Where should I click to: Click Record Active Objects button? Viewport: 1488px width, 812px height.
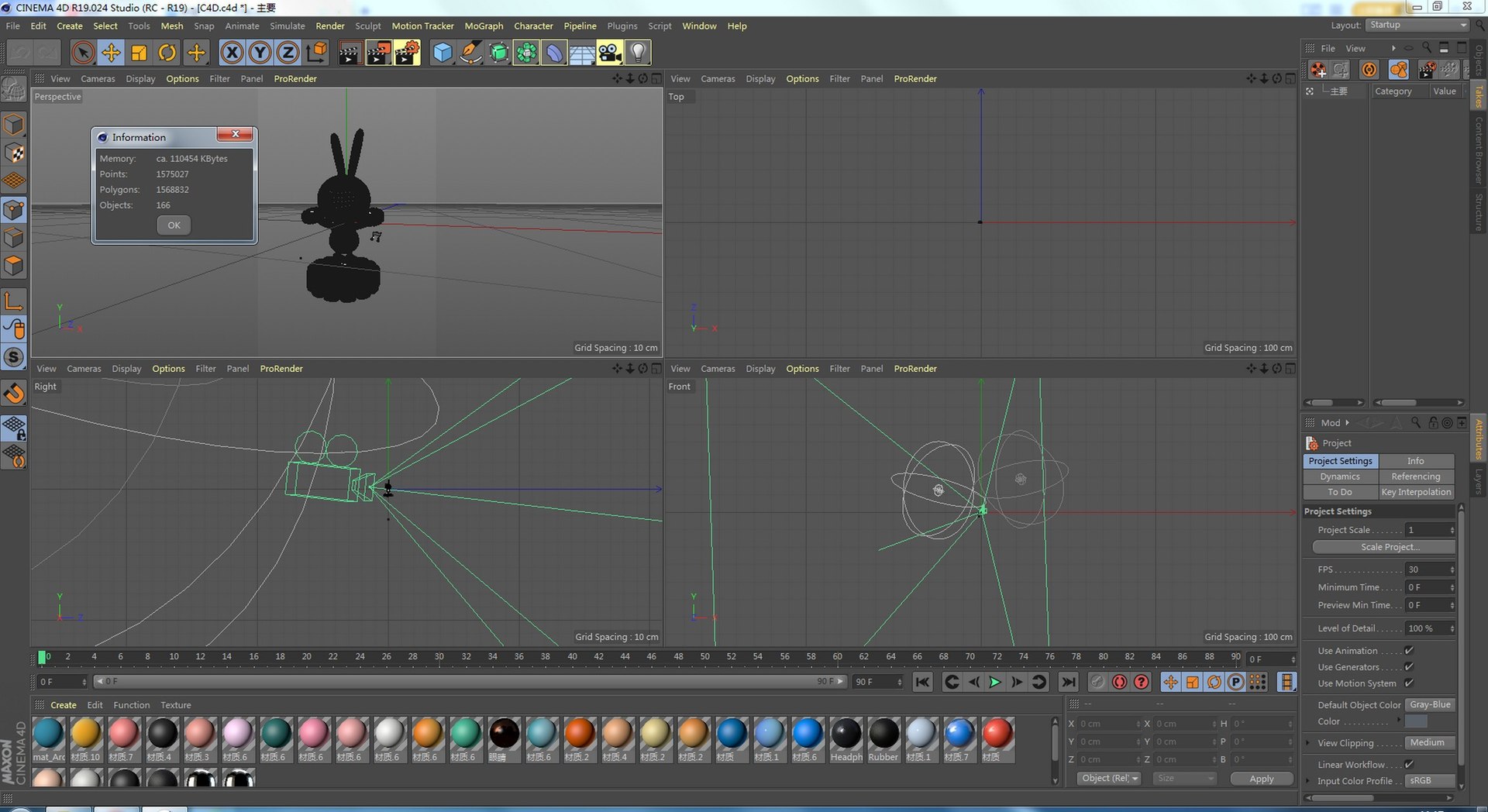(1097, 682)
